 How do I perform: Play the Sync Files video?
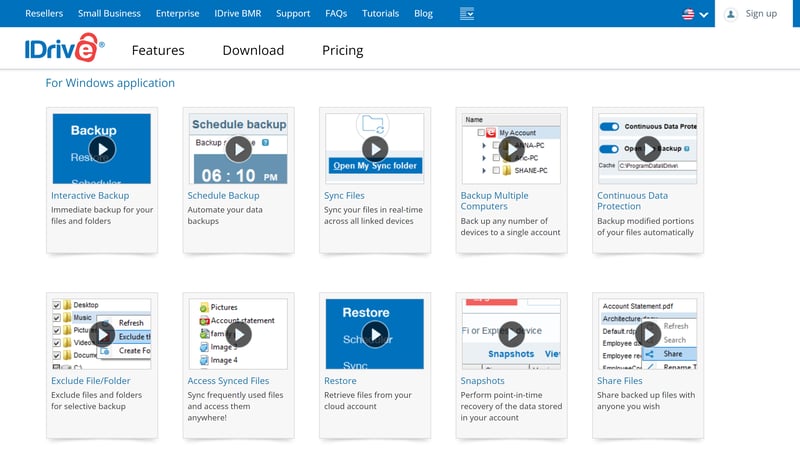(x=374, y=149)
